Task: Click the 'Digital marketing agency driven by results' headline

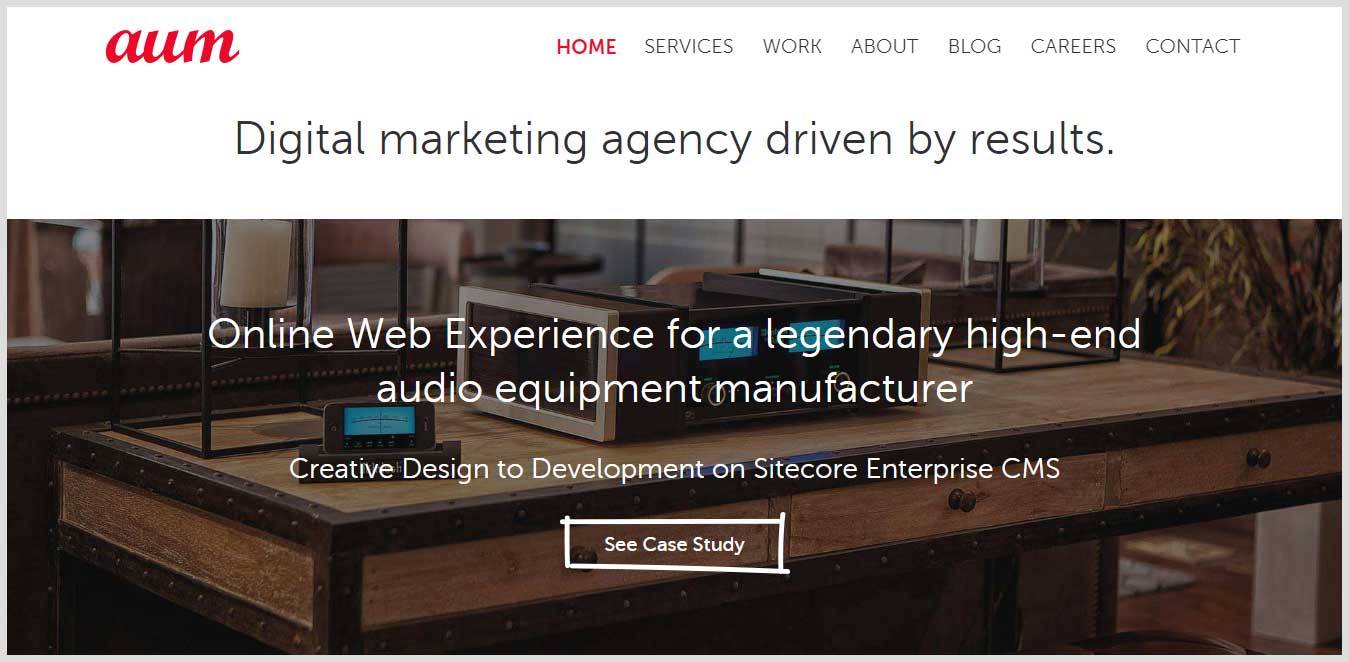Action: (x=674, y=138)
